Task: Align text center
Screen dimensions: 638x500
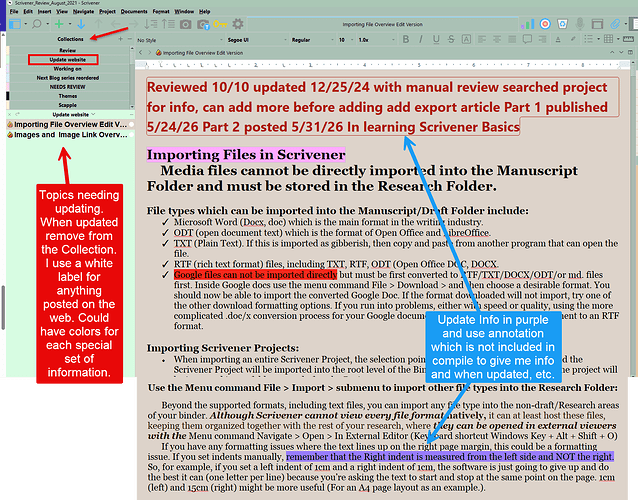Action: [x=497, y=39]
